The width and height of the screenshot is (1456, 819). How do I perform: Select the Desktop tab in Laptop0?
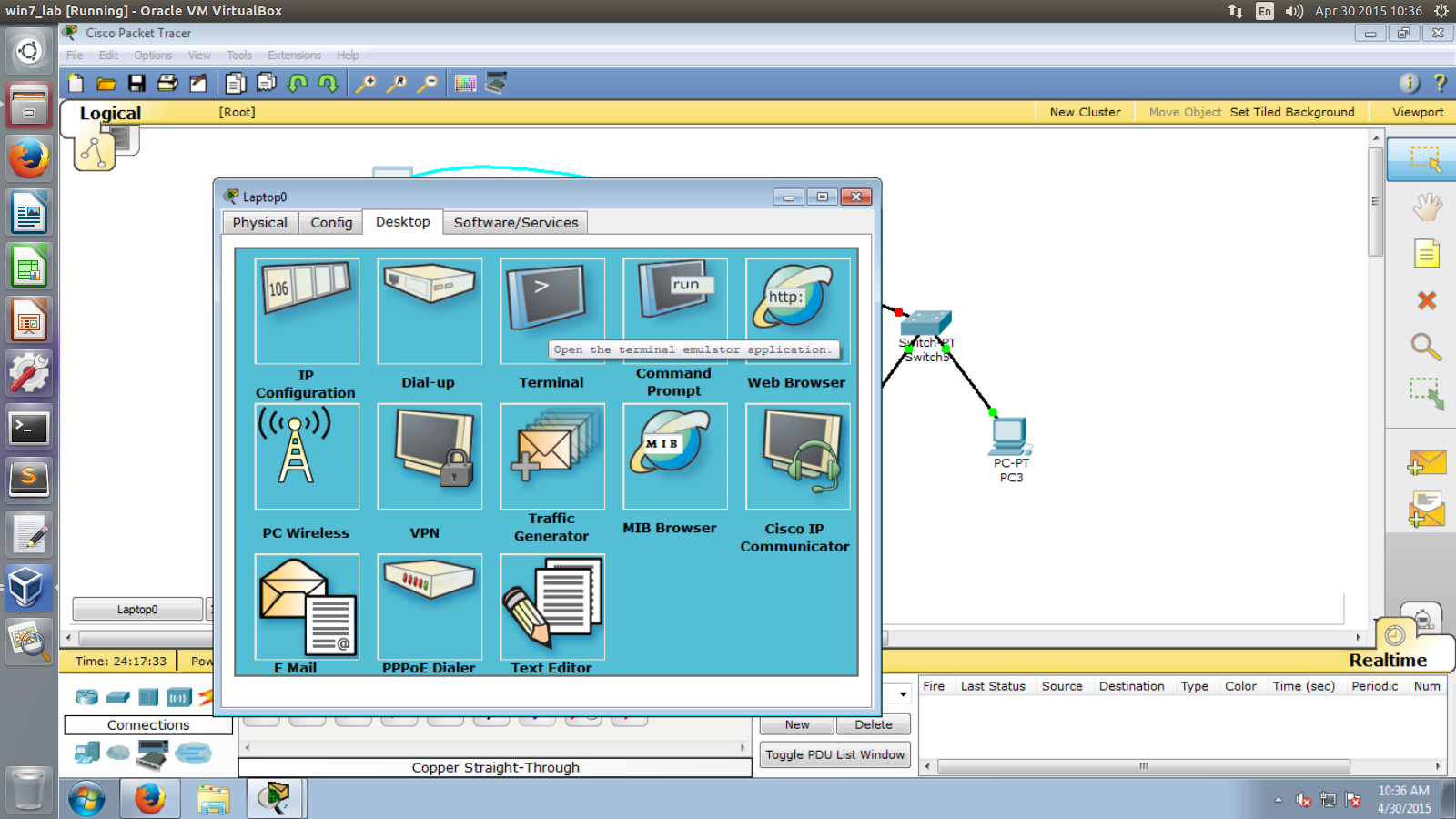click(403, 222)
